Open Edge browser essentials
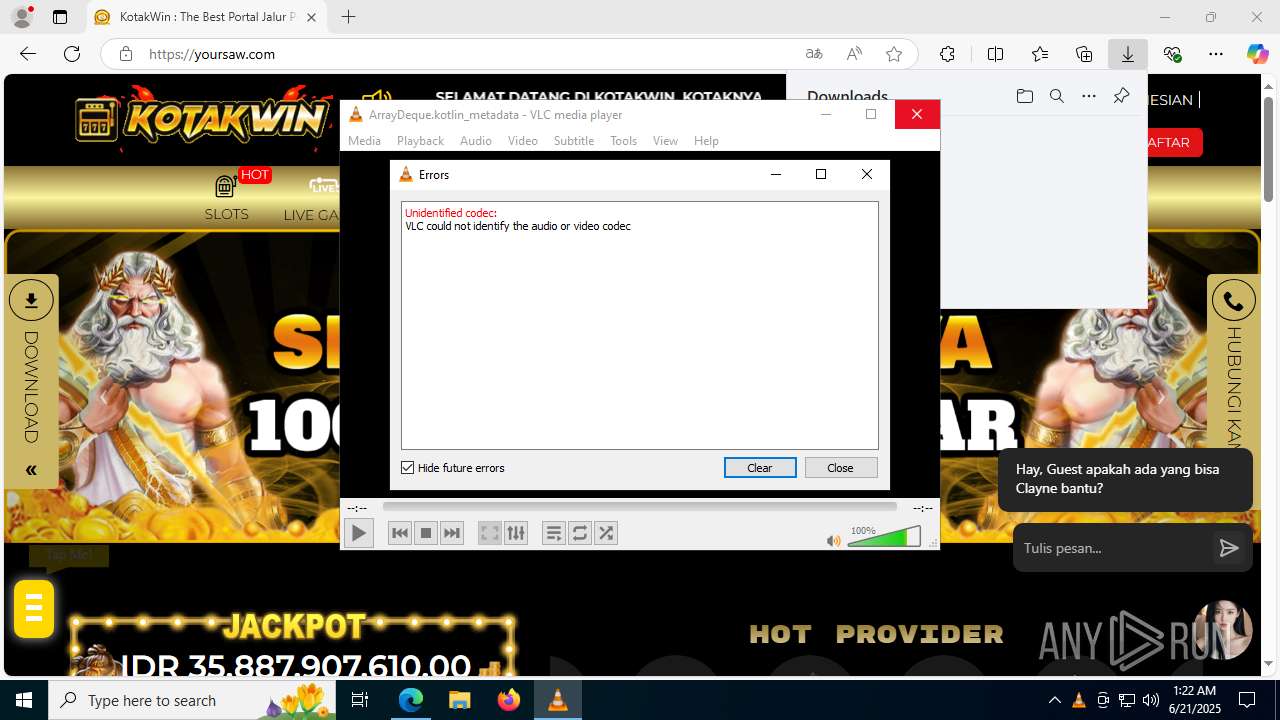Viewport: 1280px width, 720px height. [x=1172, y=54]
